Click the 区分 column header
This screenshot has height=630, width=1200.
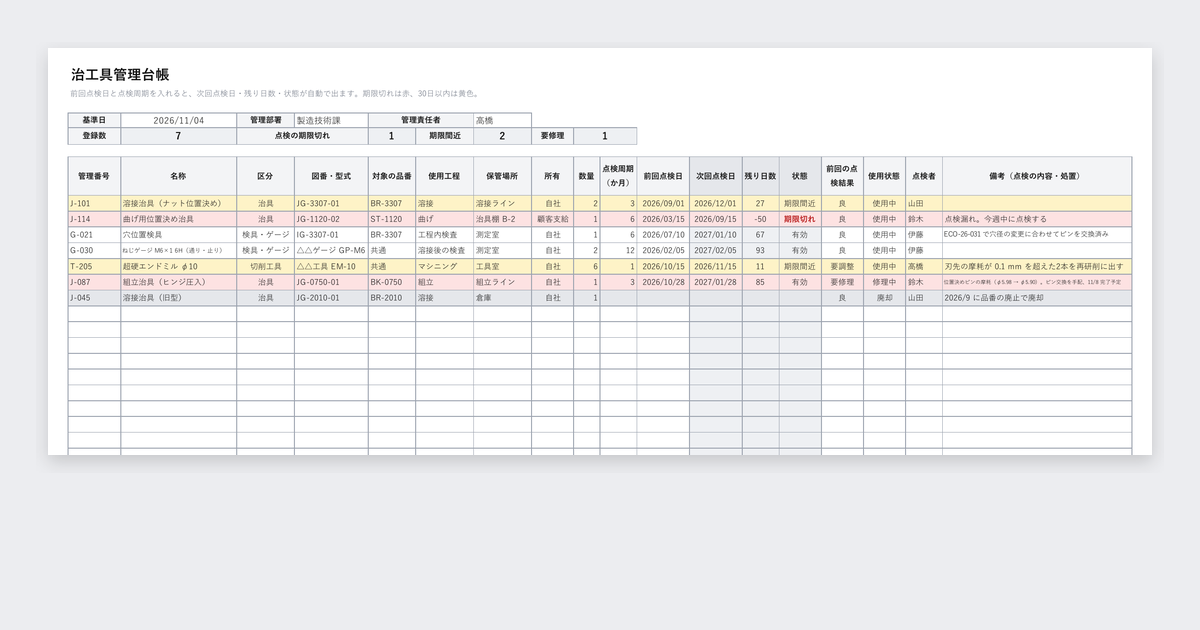(265, 176)
